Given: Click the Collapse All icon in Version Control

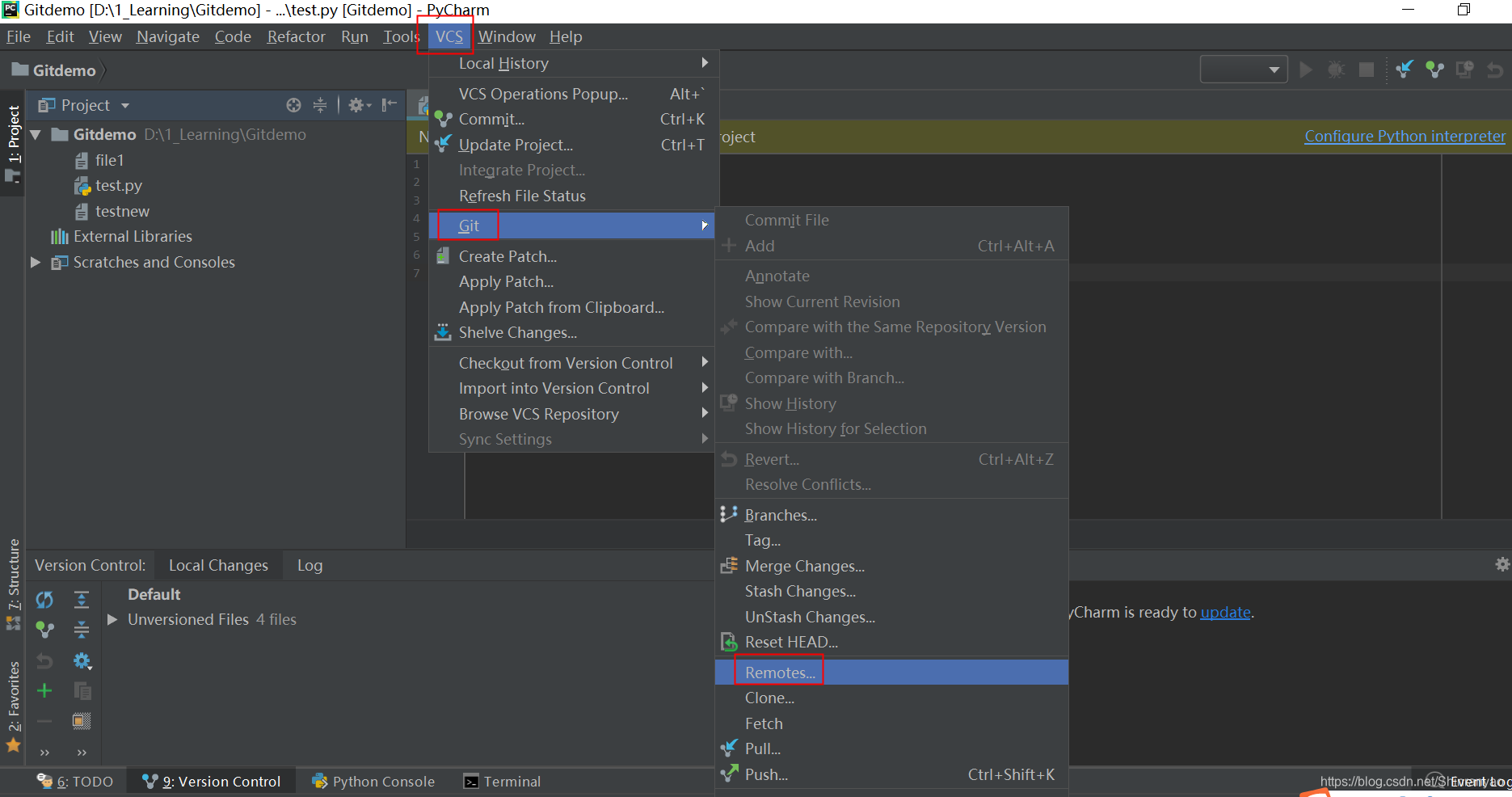Looking at the screenshot, I should [82, 630].
